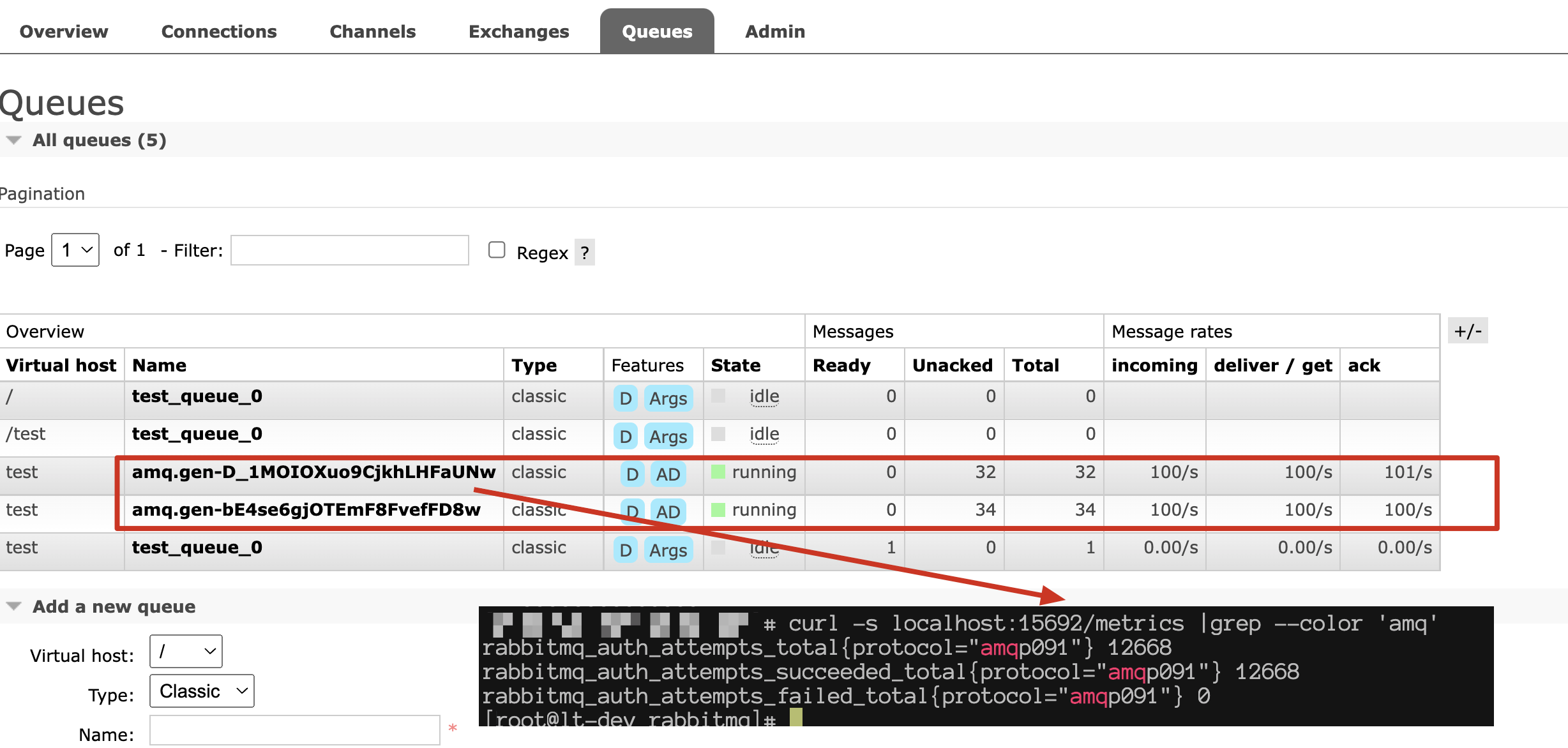Click D badge of / test_queue_0
1568x748 pixels.
pos(626,398)
